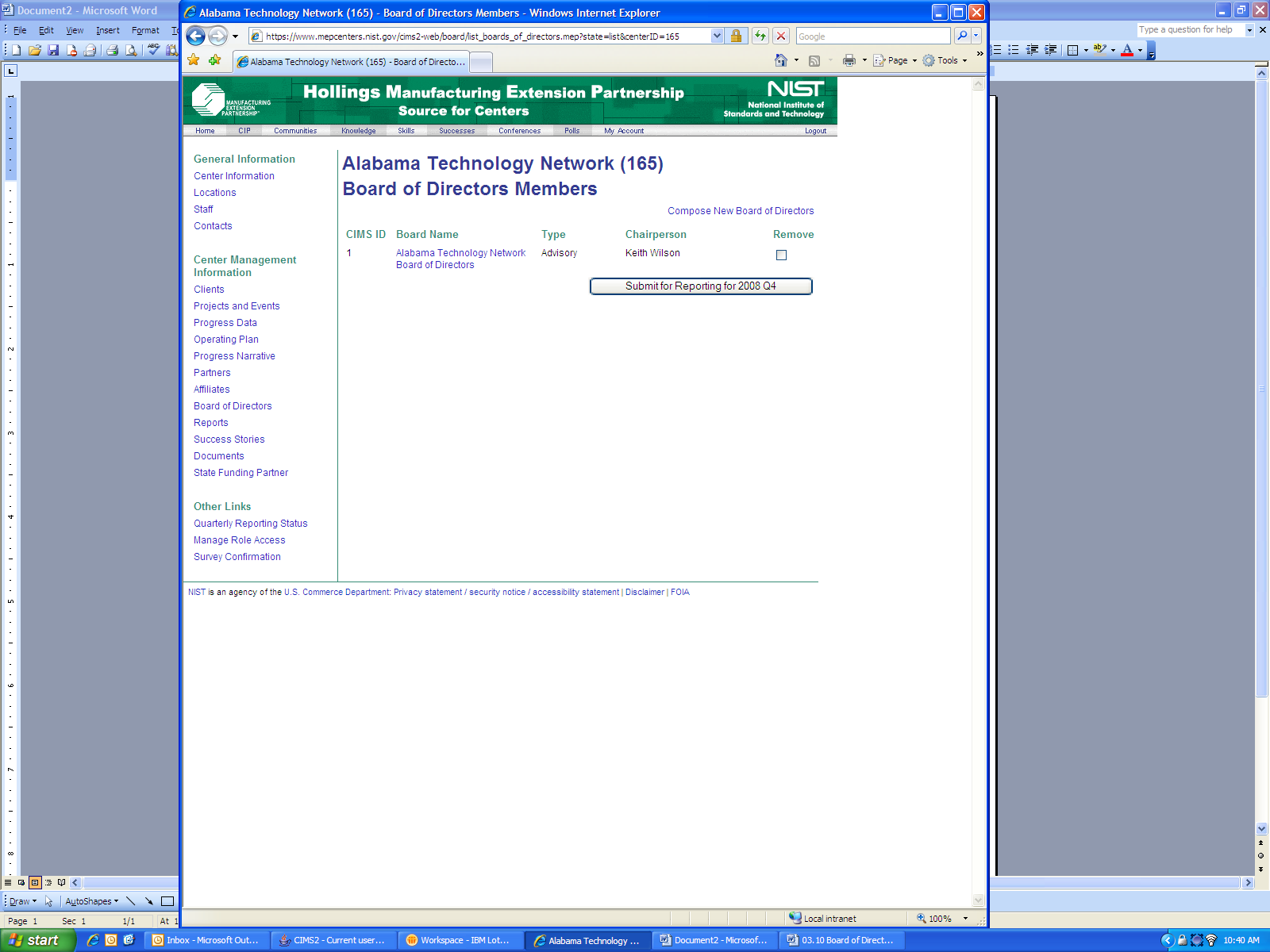
Task: Open the Page menu dropdown in IE
Action: tap(895, 60)
